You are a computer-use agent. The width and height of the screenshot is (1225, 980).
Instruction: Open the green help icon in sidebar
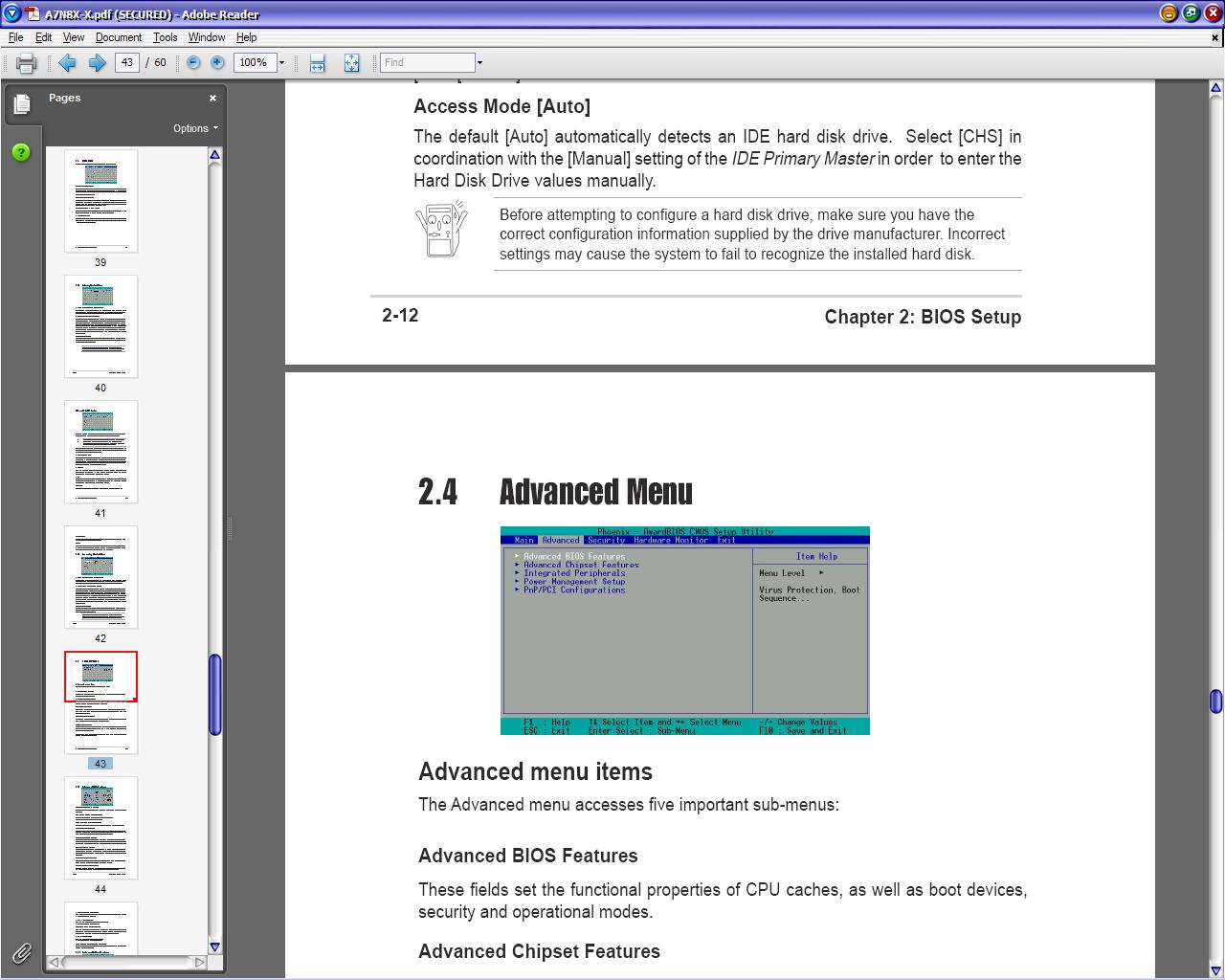coord(21,152)
